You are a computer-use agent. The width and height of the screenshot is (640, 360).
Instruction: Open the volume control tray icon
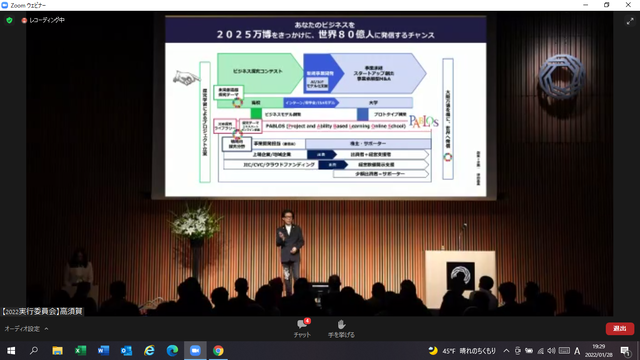[551, 351]
